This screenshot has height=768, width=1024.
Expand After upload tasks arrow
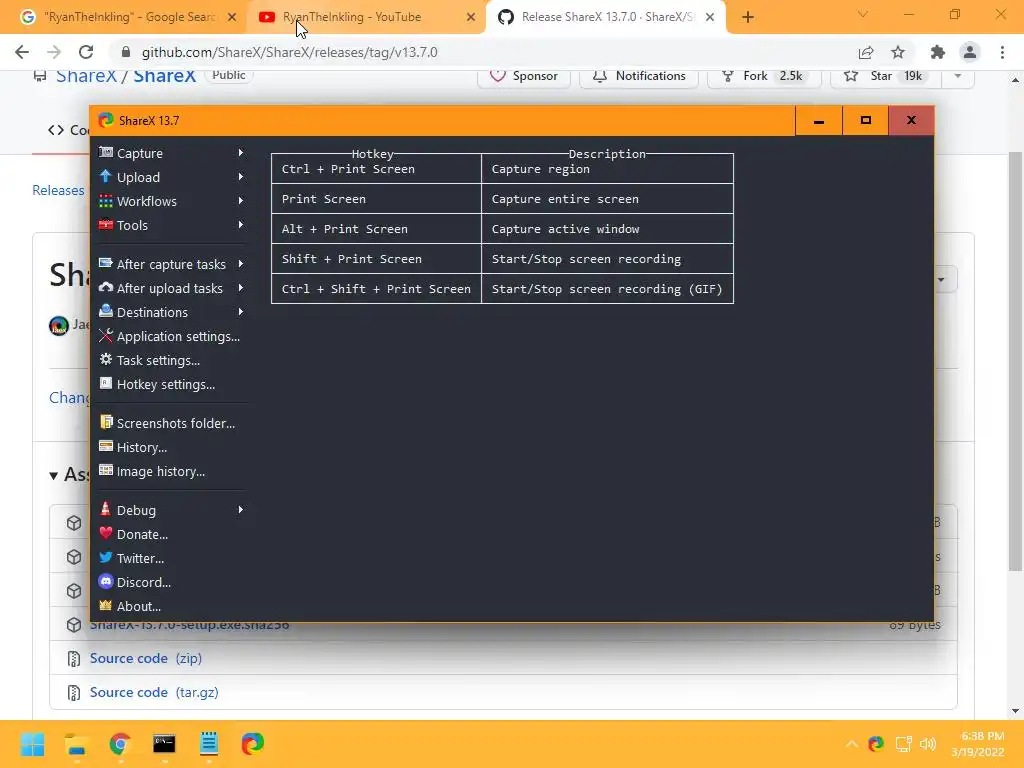(x=241, y=288)
